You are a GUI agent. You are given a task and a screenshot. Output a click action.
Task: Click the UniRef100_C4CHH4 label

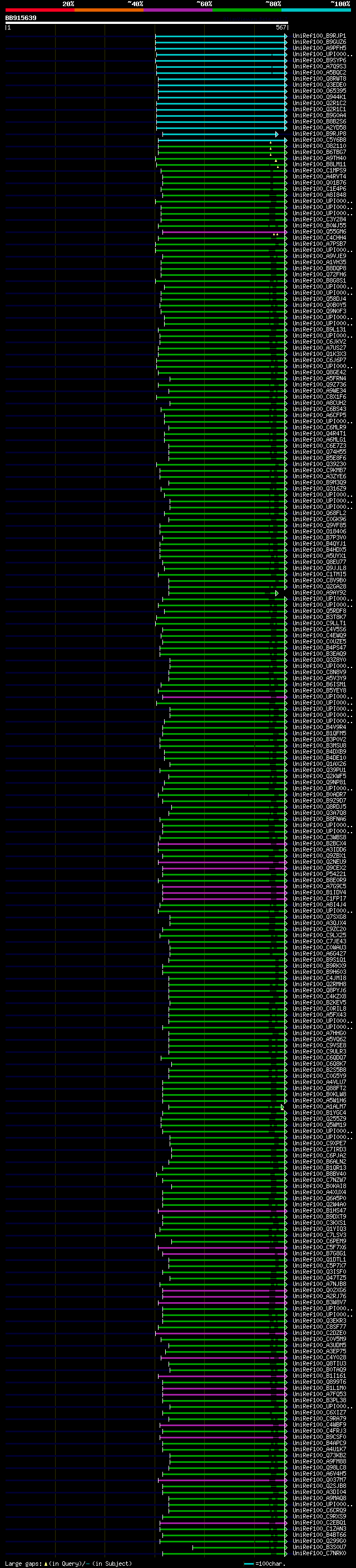pos(319,238)
